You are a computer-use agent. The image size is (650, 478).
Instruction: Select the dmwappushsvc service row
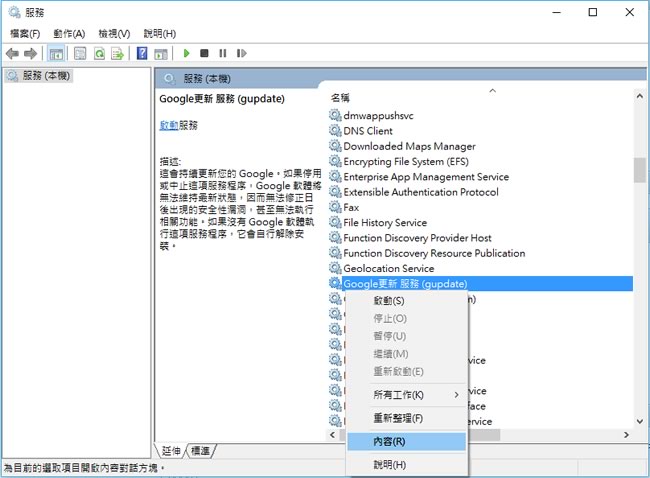coord(481,115)
